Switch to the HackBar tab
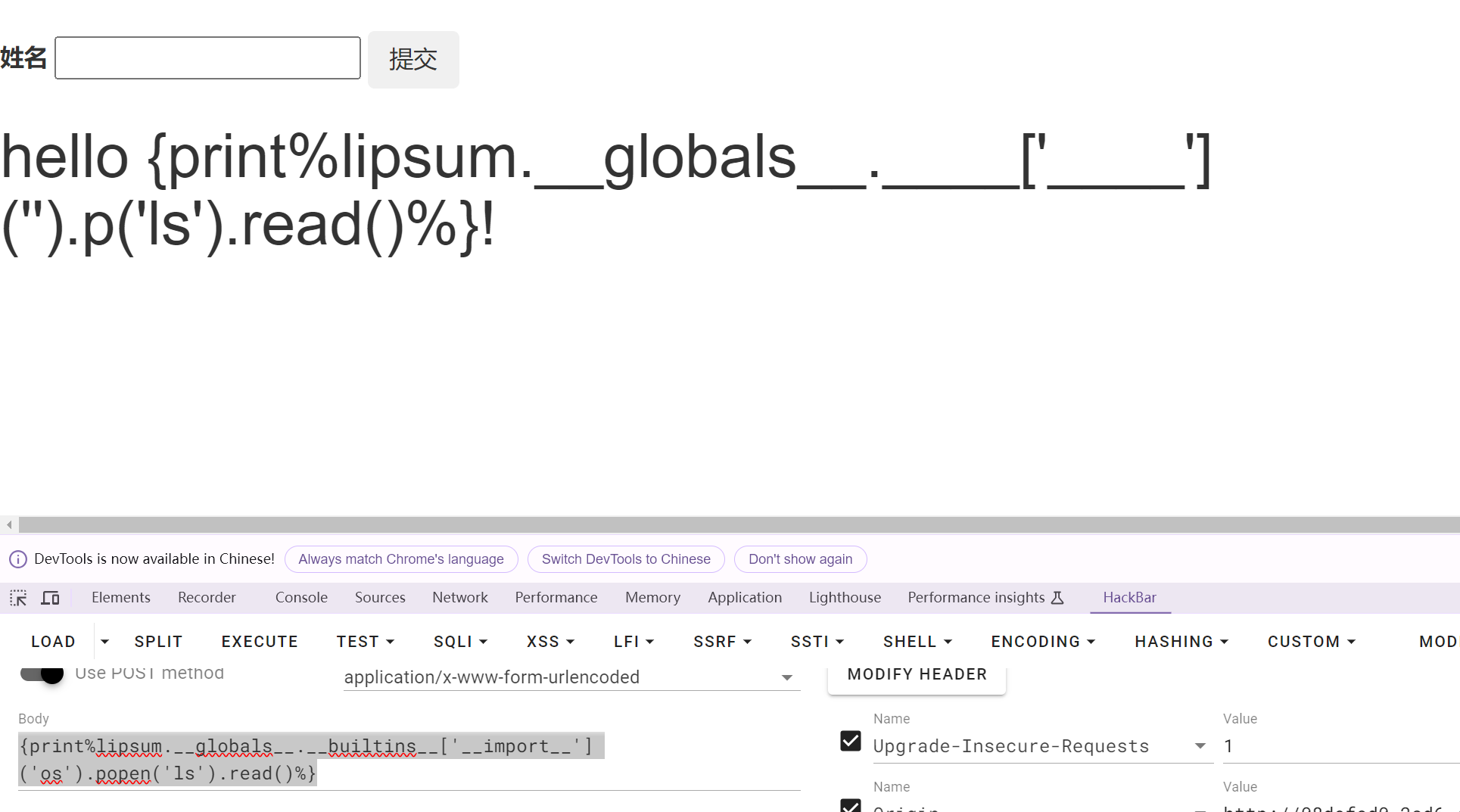 tap(1130, 598)
